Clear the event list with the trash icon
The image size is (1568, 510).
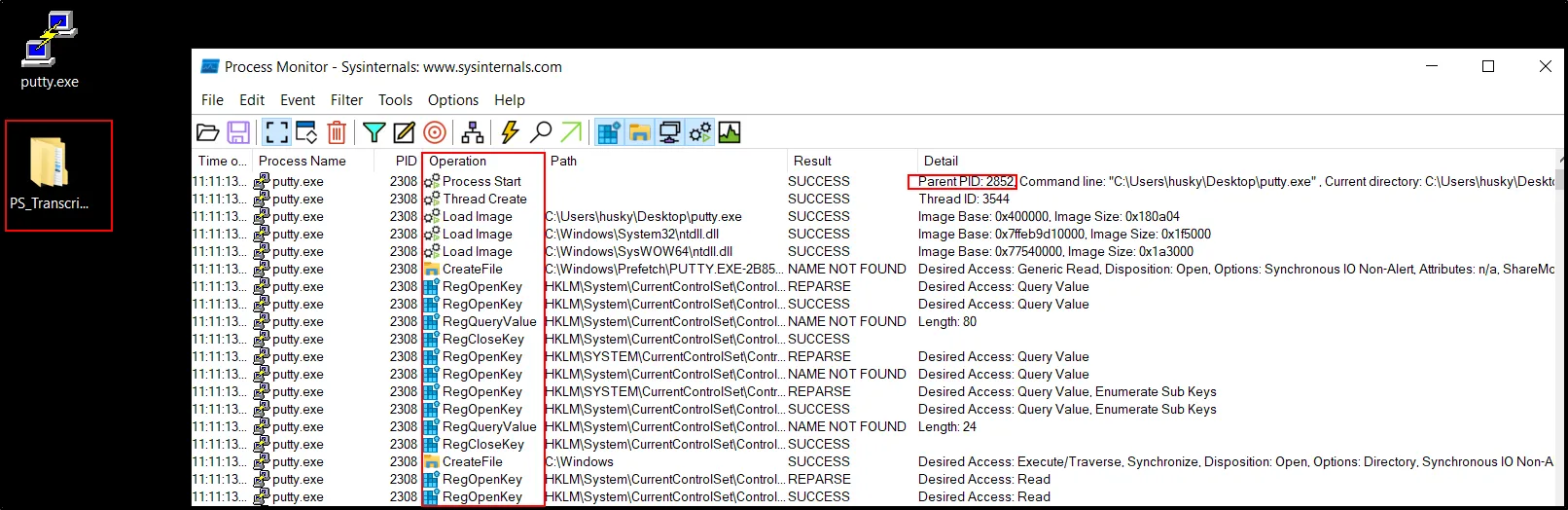[x=337, y=132]
